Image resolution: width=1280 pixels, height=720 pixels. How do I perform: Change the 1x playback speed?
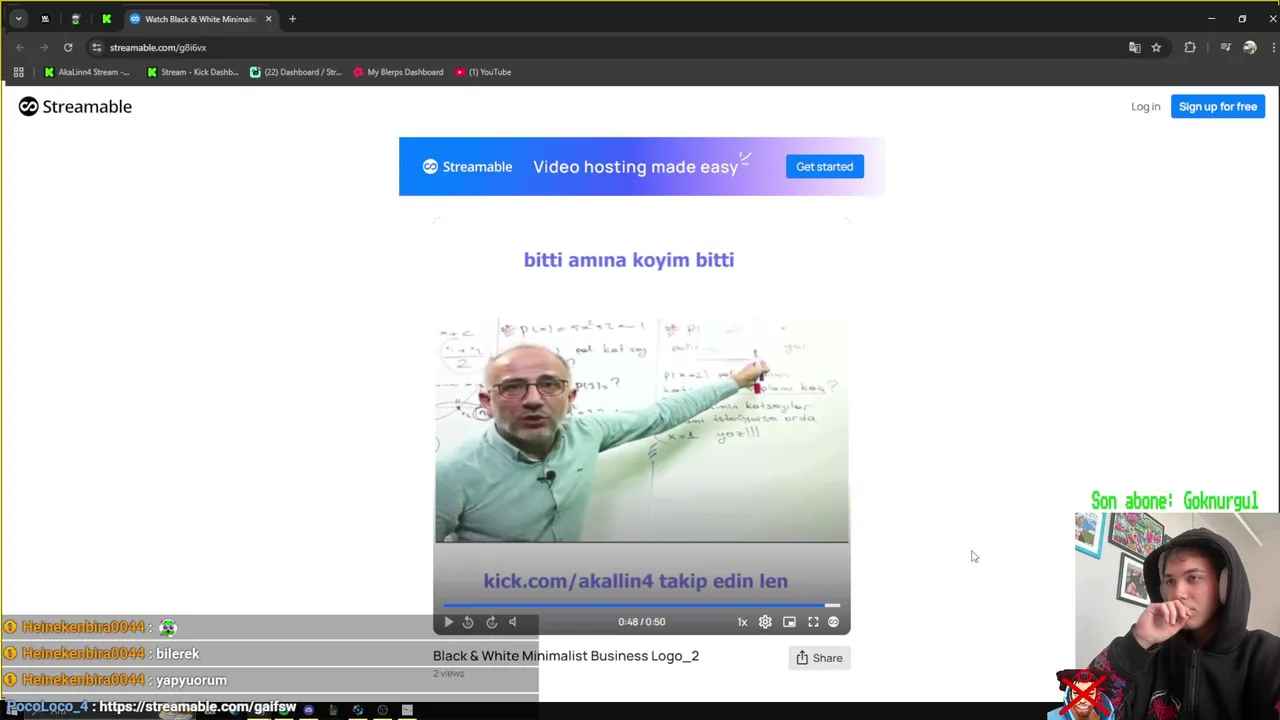coord(742,622)
